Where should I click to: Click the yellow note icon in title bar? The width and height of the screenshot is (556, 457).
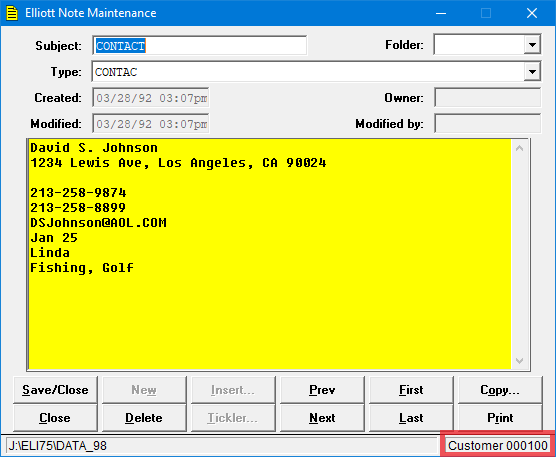(12, 13)
